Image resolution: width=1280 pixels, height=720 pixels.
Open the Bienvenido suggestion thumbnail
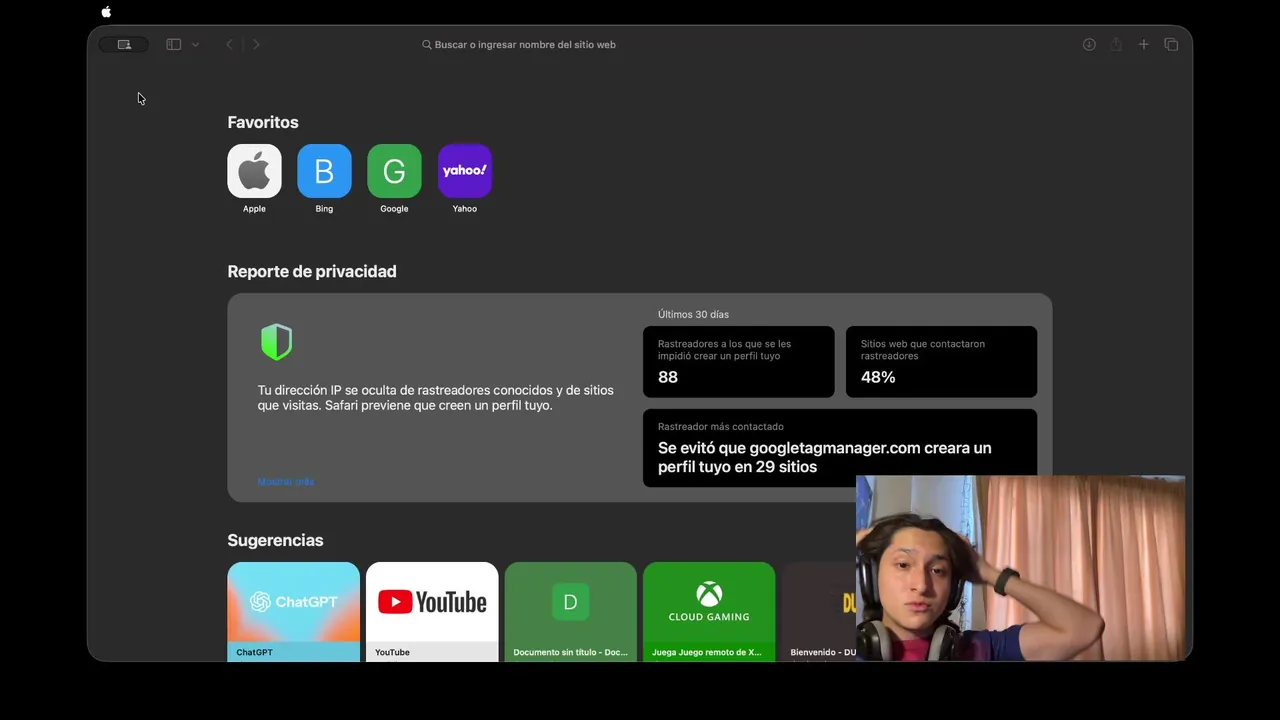pos(819,611)
